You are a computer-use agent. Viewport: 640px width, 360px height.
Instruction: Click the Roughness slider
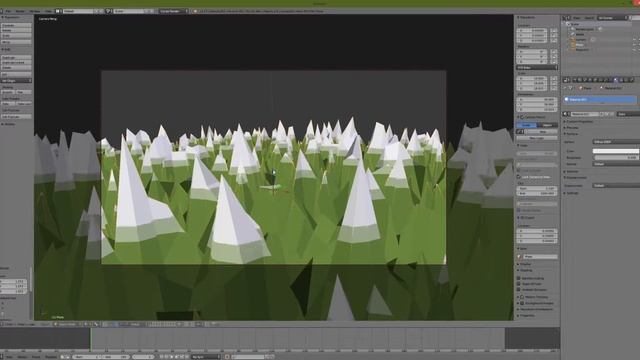[616, 157]
